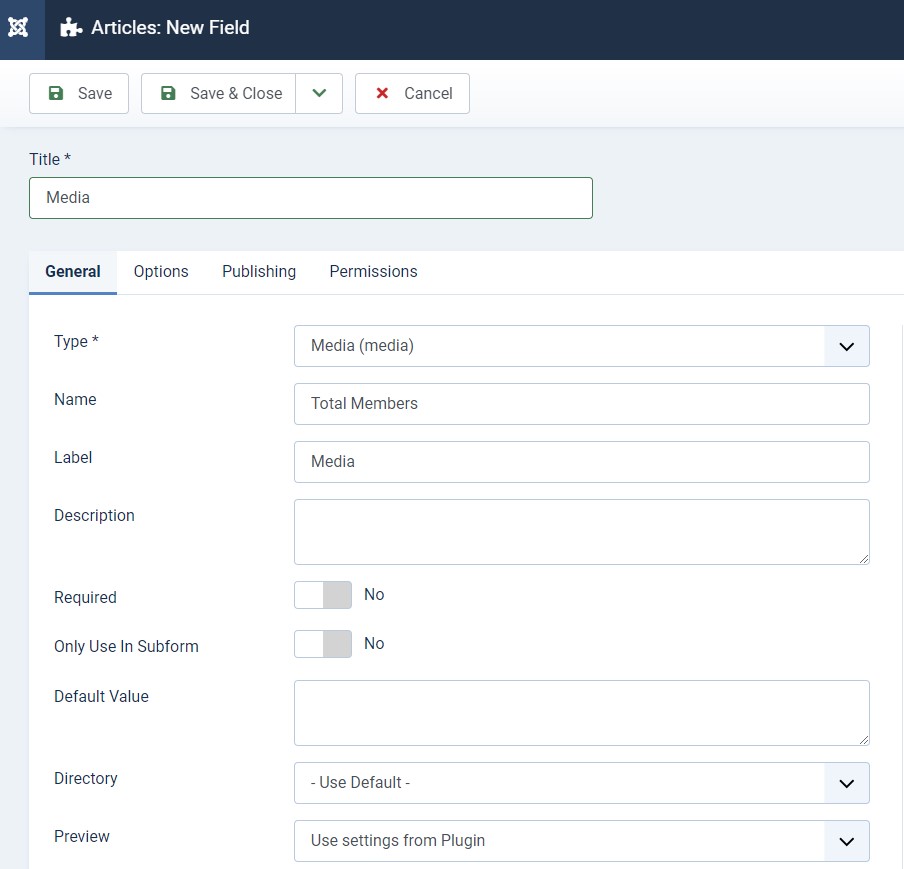Cancel the new field form
904x869 pixels.
click(x=412, y=93)
